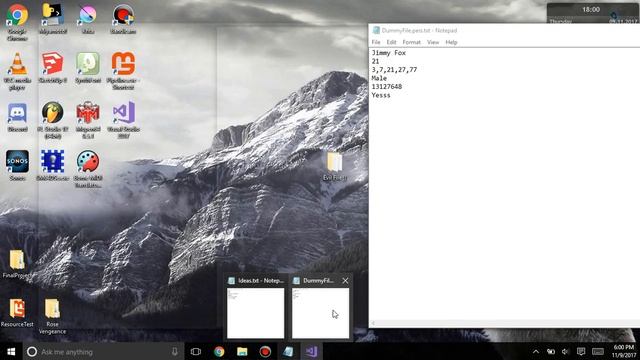The image size is (640, 360).
Task: Click the 'Male' line in Notepad
Action: click(379, 78)
